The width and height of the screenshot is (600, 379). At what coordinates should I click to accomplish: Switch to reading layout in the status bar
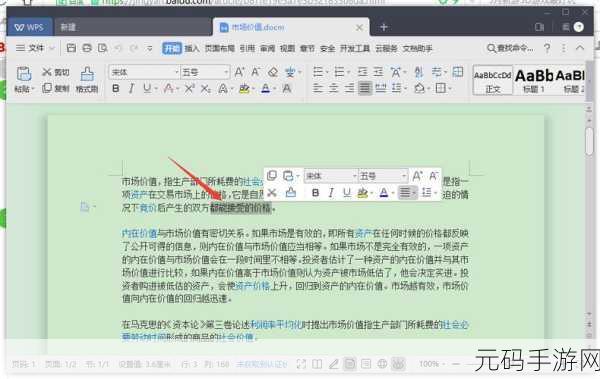pyautogui.click(x=317, y=364)
